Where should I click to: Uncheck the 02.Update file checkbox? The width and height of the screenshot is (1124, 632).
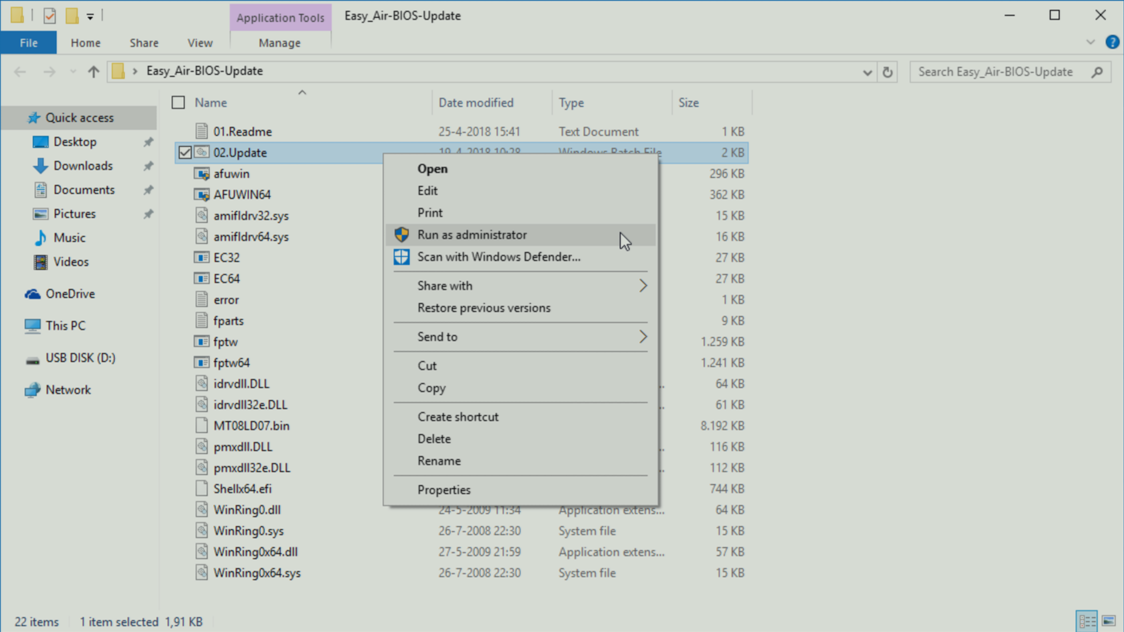tap(185, 153)
